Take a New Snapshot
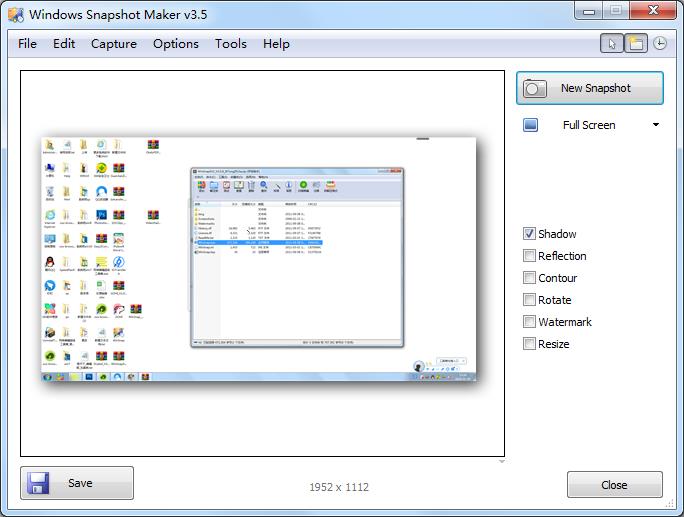This screenshot has height=517, width=684. (x=590, y=88)
